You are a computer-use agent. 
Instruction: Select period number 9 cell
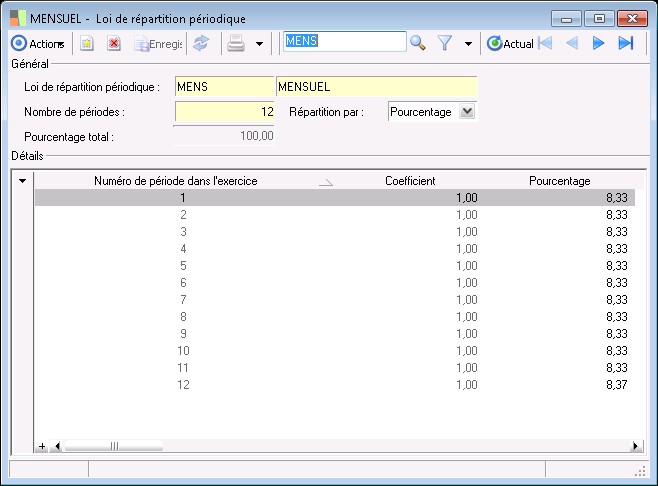click(x=183, y=334)
